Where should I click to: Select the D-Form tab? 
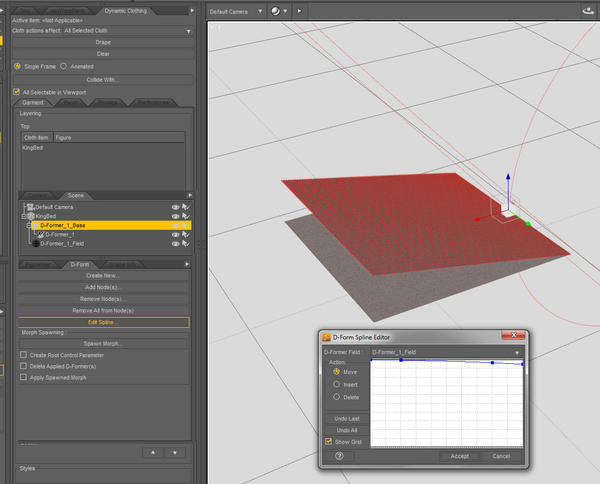pyautogui.click(x=80, y=264)
